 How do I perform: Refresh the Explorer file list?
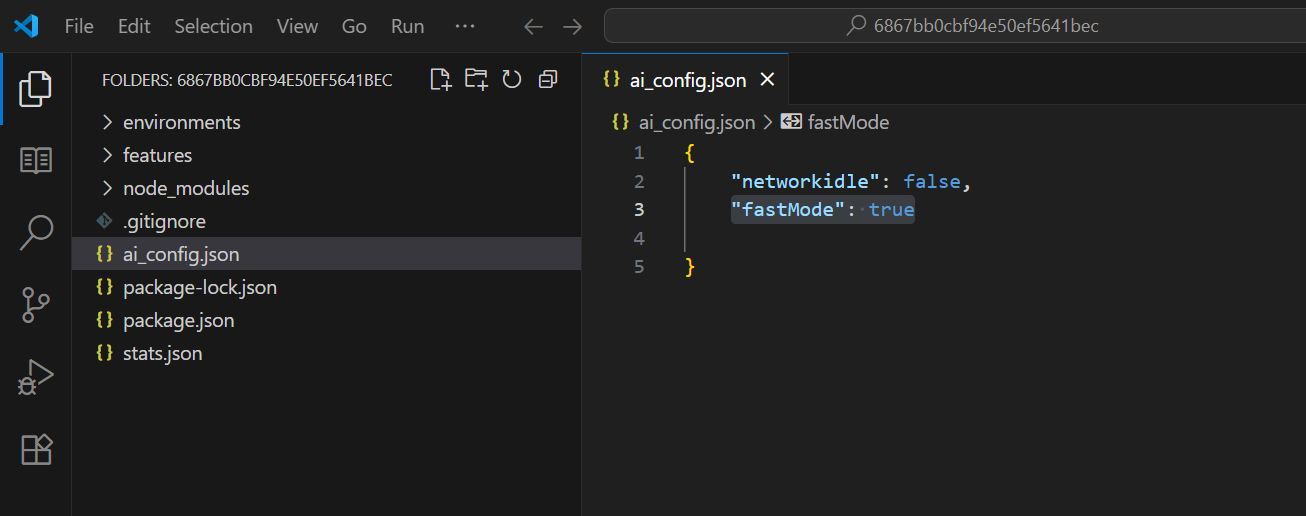coord(512,80)
